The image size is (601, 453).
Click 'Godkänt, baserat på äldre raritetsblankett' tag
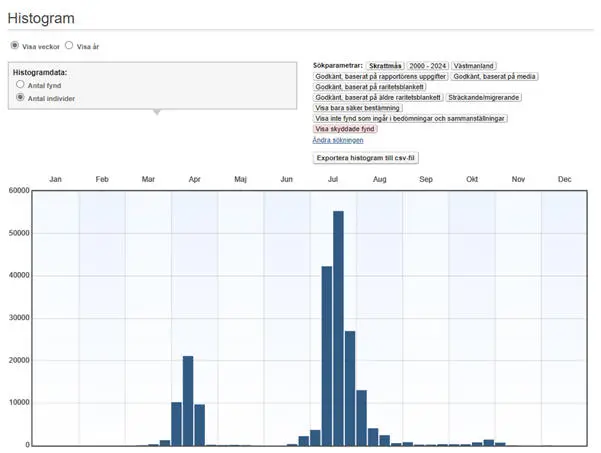tap(378, 98)
